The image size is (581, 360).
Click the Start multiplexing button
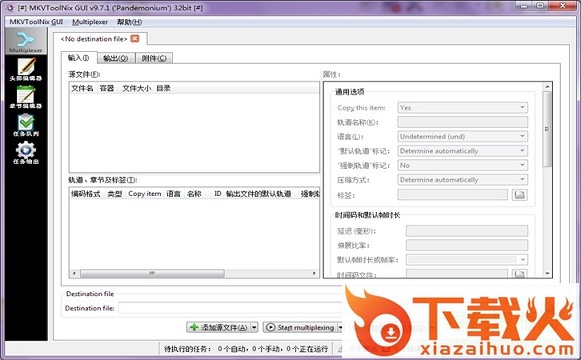[300, 327]
